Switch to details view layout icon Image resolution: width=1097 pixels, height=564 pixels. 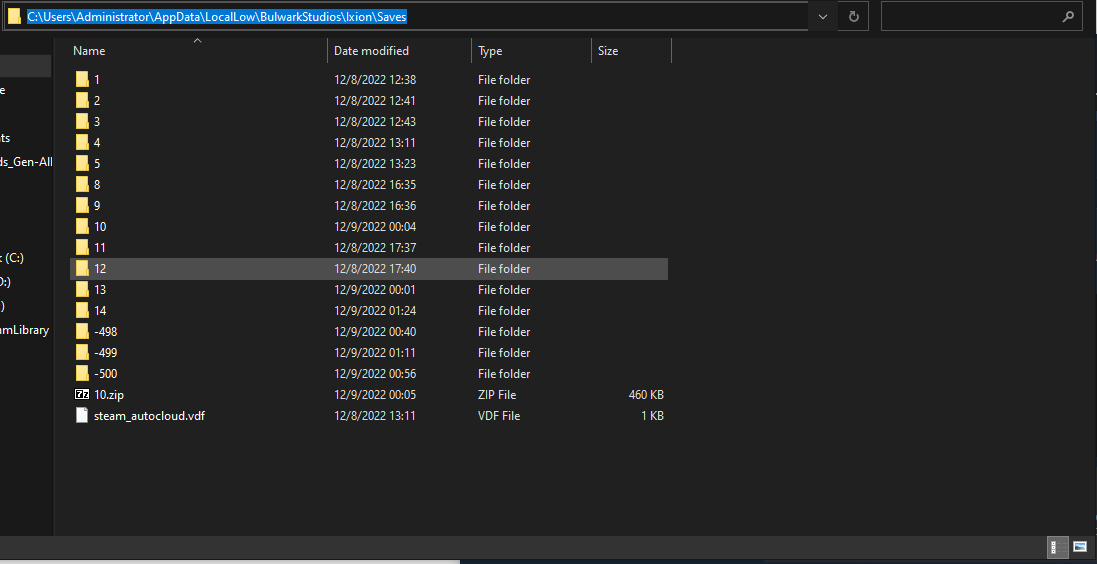(x=1055, y=547)
